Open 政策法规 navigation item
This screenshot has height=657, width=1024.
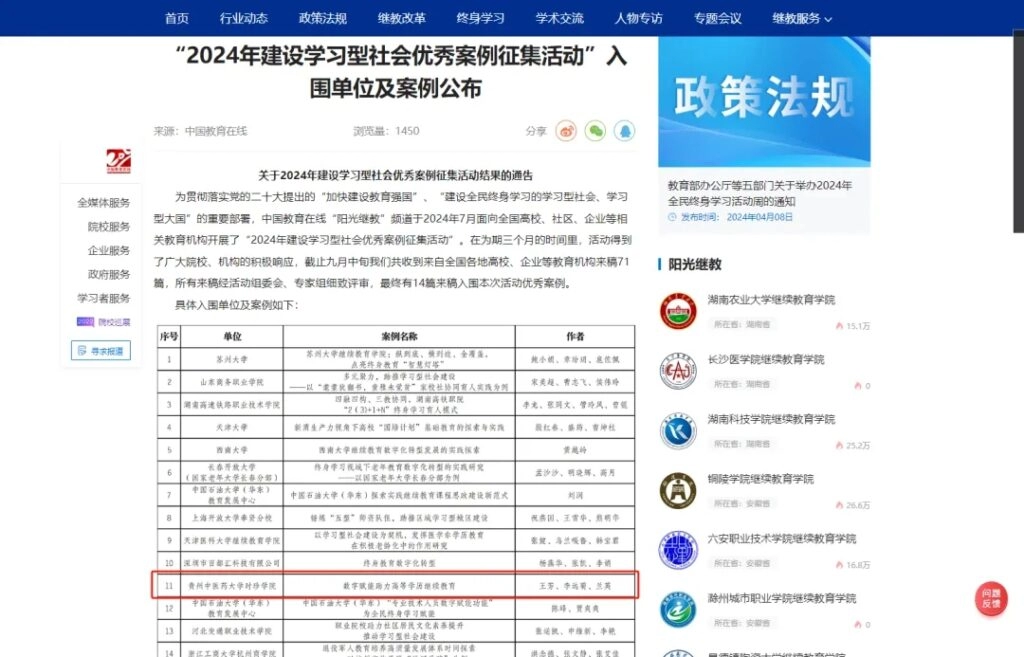[323, 18]
